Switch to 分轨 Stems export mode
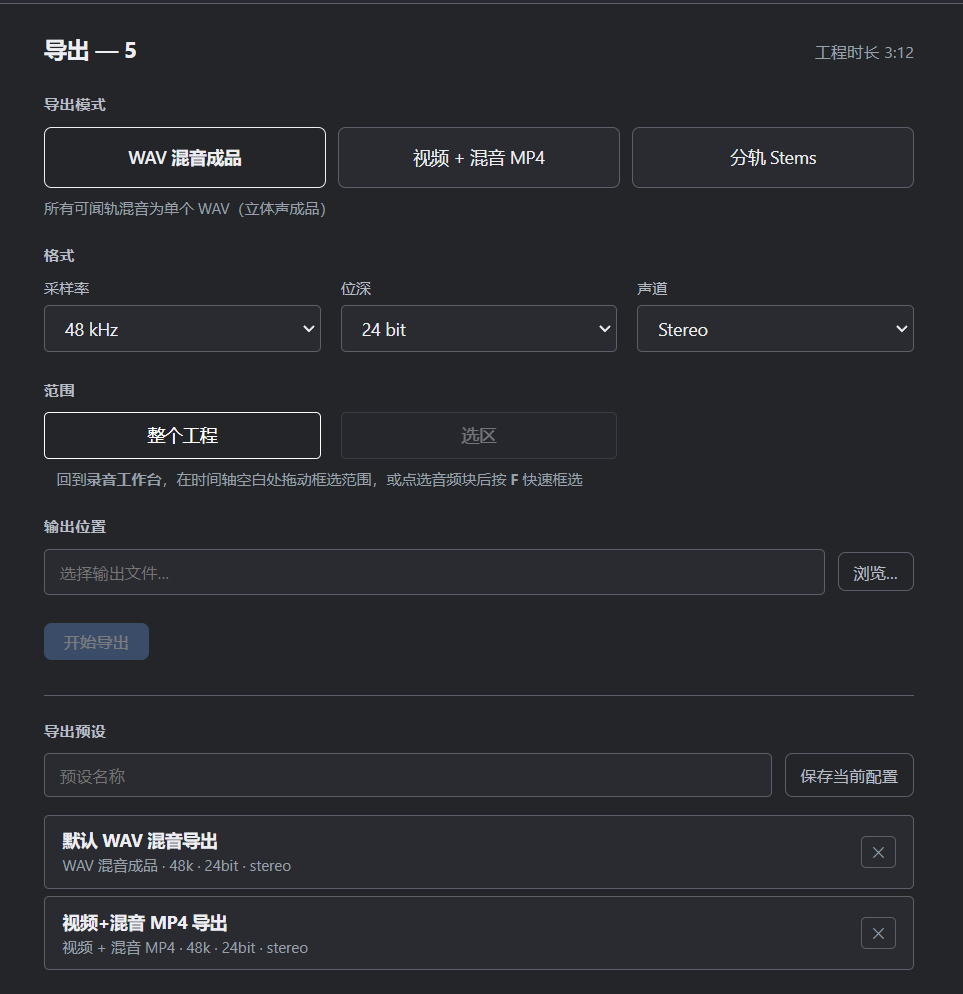Screen dimensions: 963x994 click(x=773, y=157)
